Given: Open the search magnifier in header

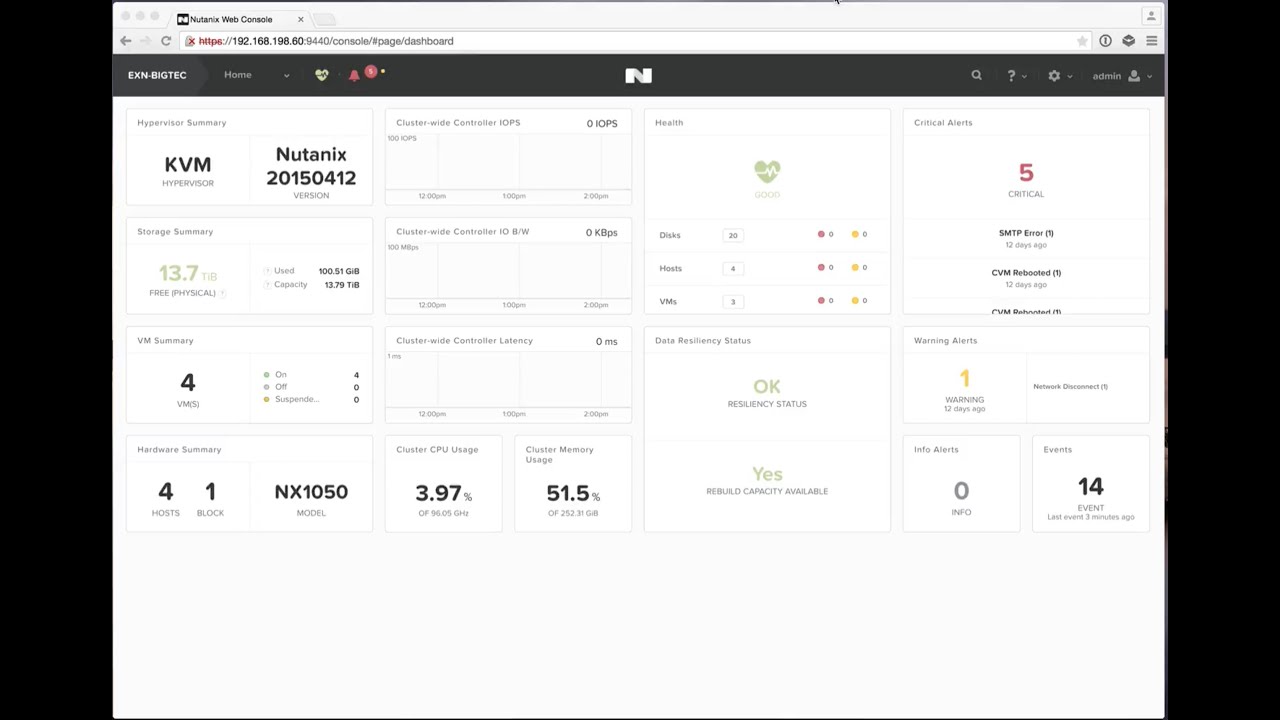Looking at the screenshot, I should click(976, 75).
